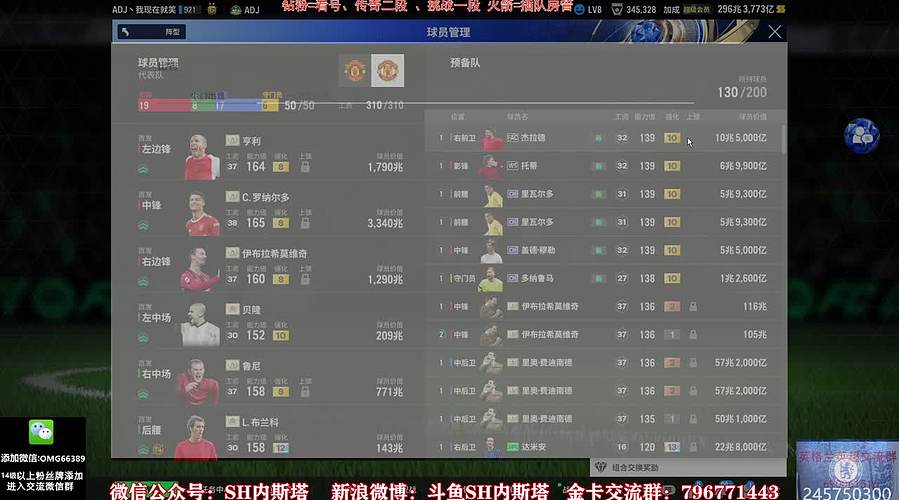Close the 球员管理 window with X
Screen dimensions: 899x500
[x=775, y=32]
